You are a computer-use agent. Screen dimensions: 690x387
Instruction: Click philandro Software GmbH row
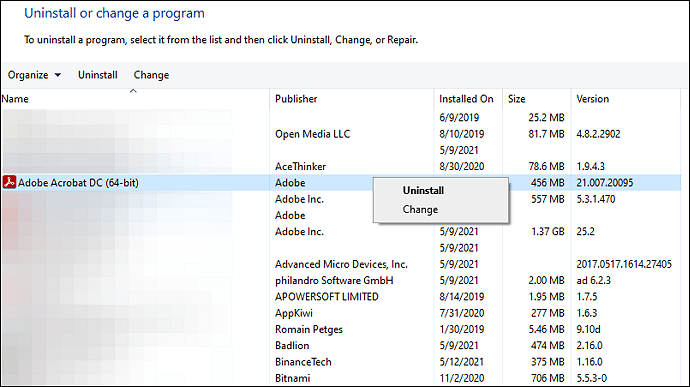pyautogui.click(x=334, y=280)
